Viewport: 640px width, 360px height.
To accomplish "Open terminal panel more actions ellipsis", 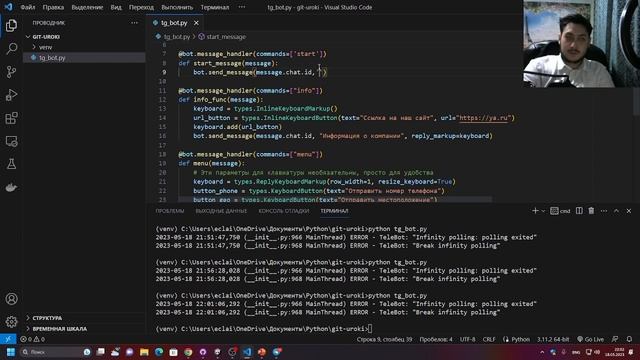I will [x=604, y=211].
